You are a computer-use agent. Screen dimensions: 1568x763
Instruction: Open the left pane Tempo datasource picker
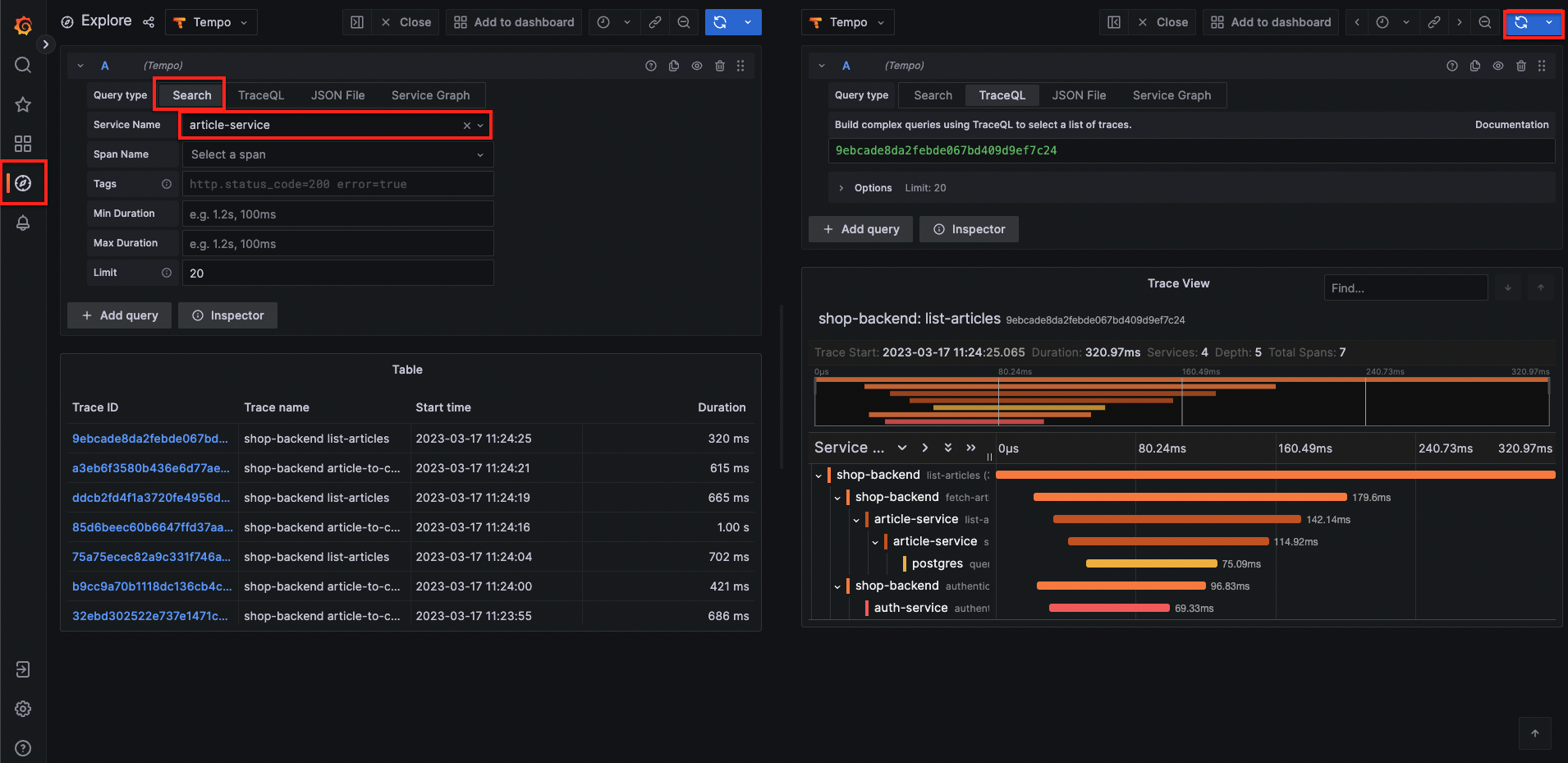click(x=211, y=22)
